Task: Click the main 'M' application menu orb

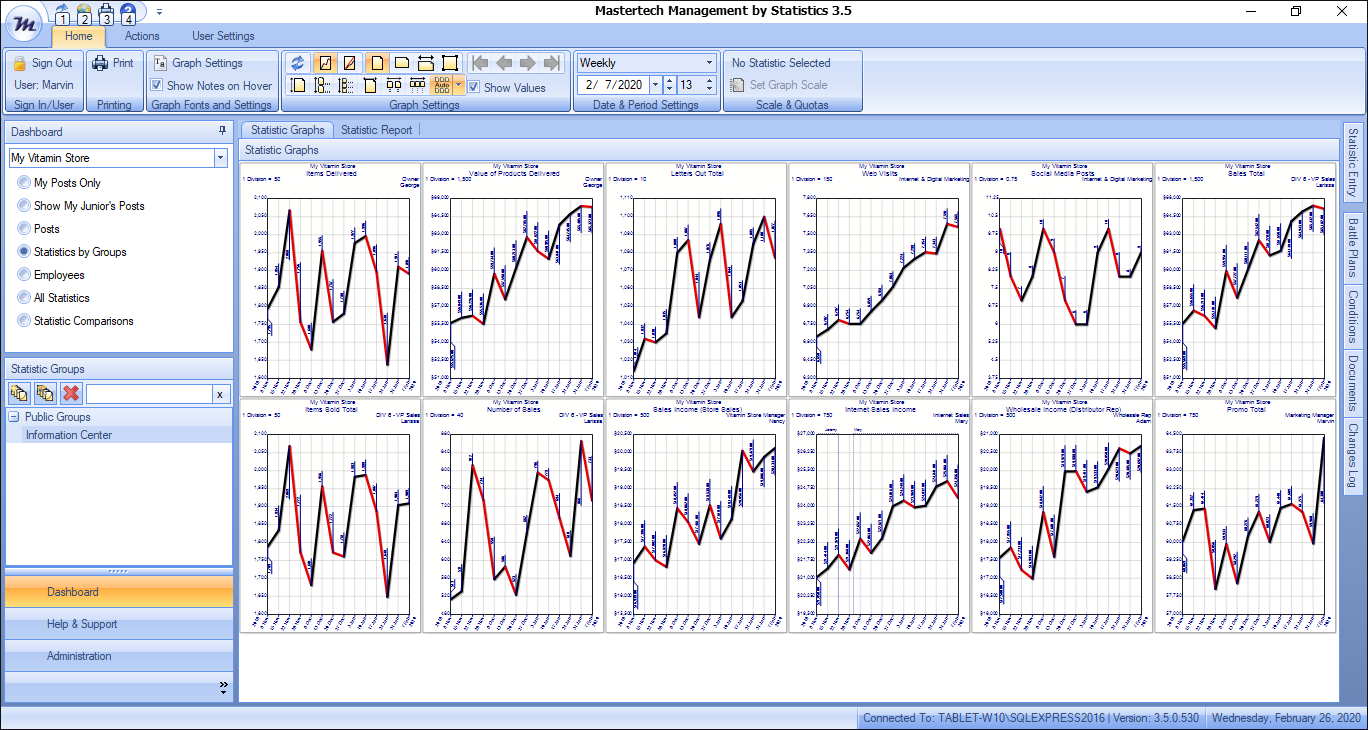Action: click(x=23, y=20)
